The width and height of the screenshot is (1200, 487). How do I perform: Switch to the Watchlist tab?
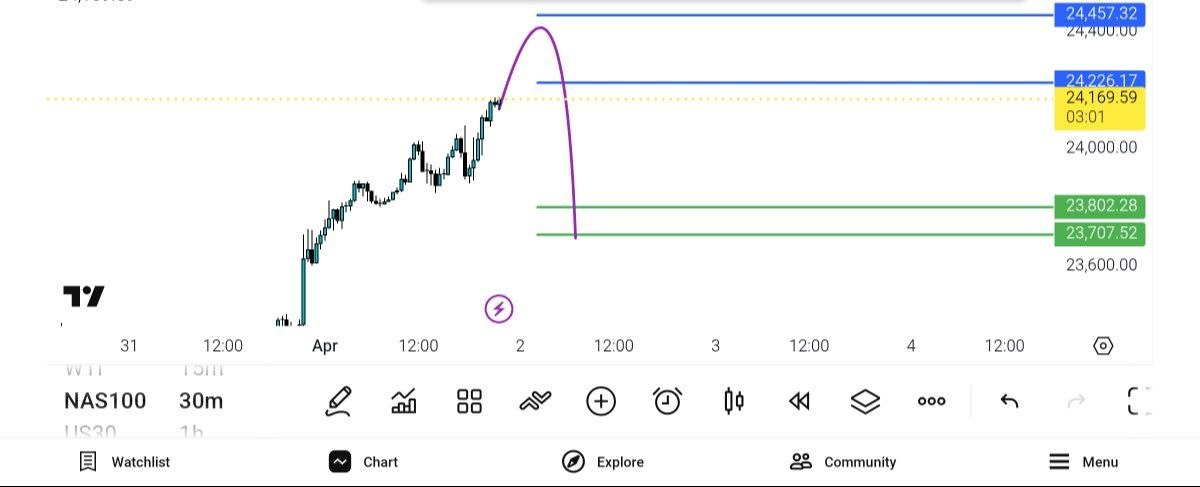(125, 462)
